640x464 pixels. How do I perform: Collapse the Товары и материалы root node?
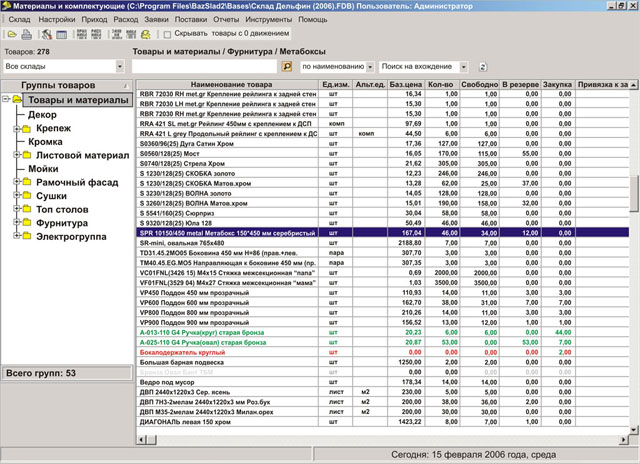pos(6,99)
